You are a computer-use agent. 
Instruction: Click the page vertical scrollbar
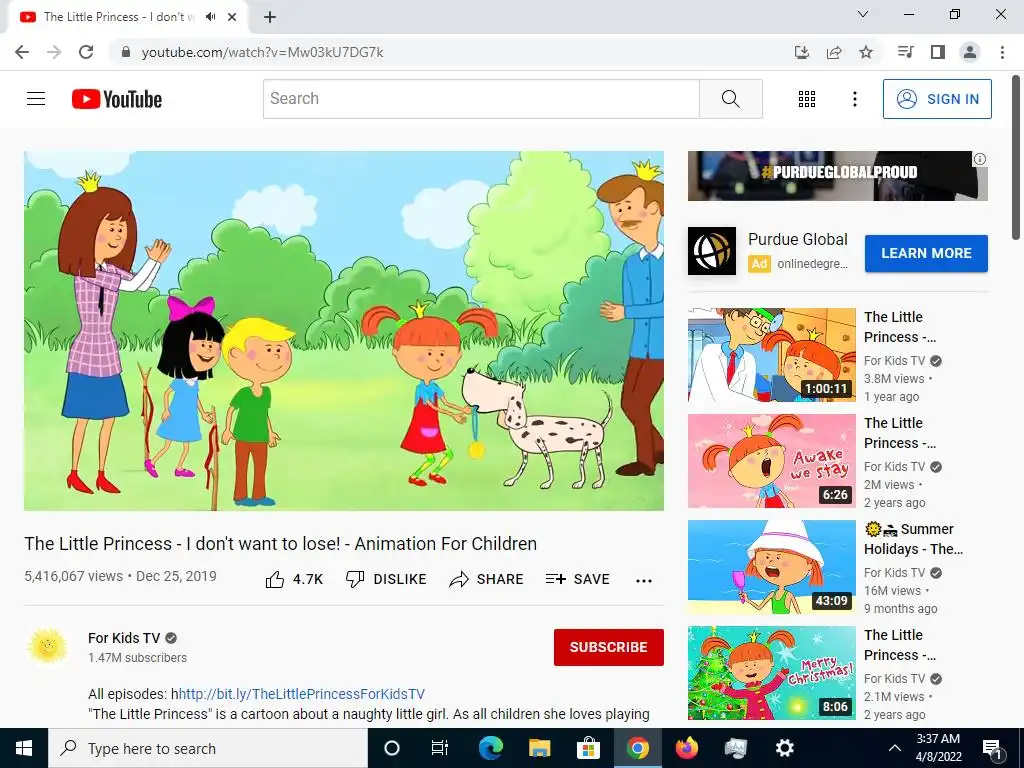click(1016, 157)
